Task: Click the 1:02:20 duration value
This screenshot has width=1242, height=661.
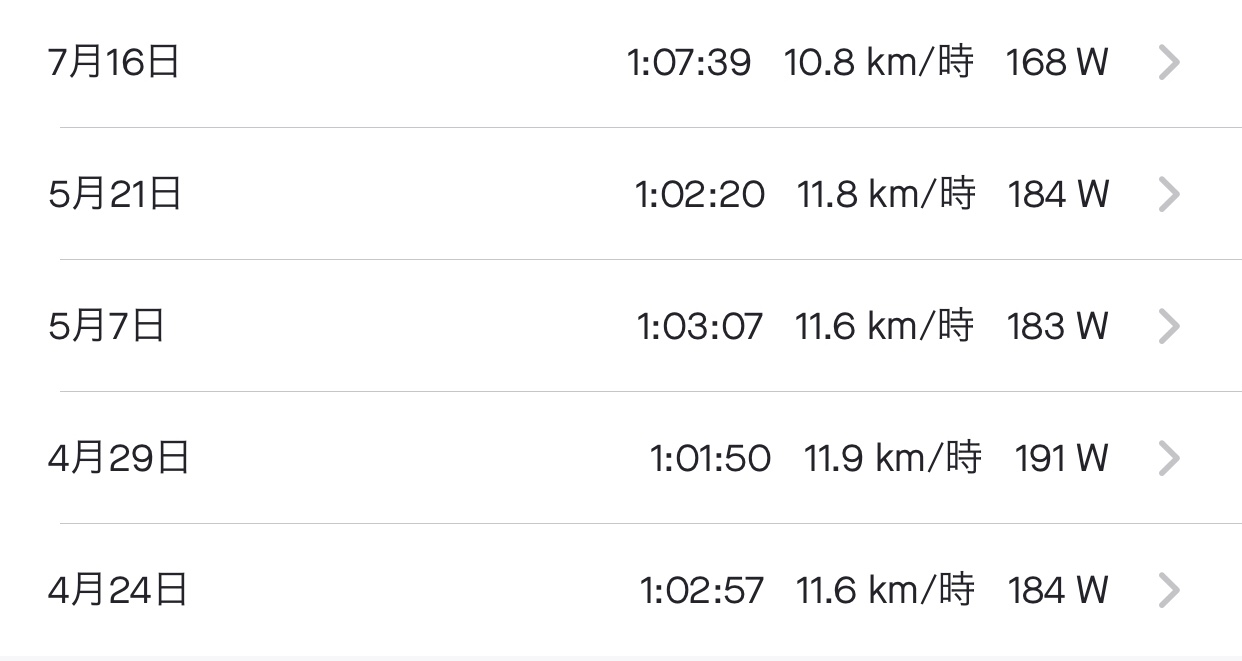Action: pyautogui.click(x=700, y=194)
